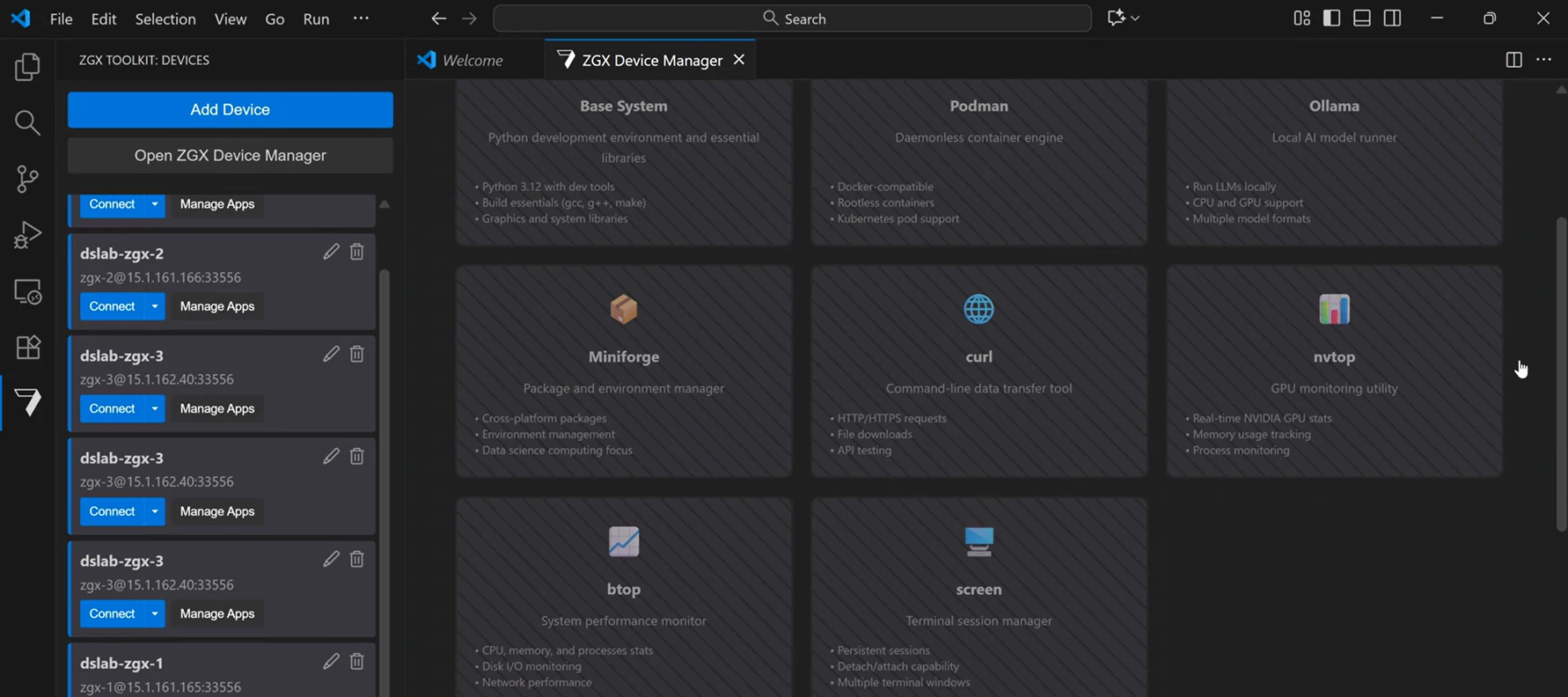
Task: Click the btop card title text
Action: point(624,589)
